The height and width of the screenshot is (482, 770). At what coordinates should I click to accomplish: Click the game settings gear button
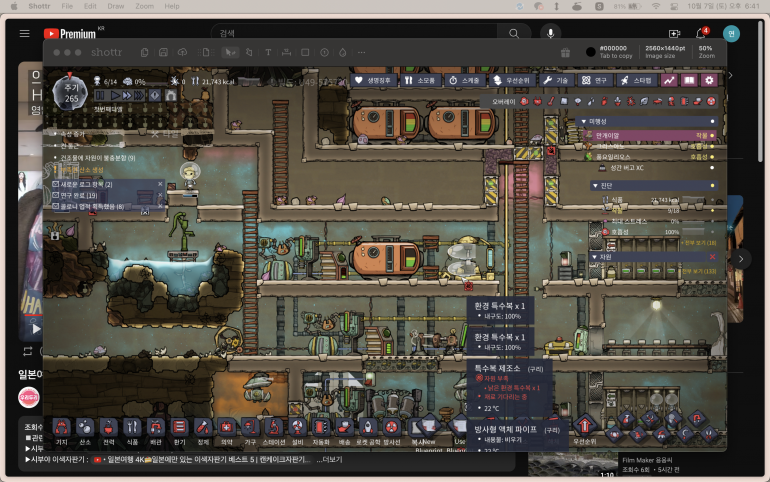pyautogui.click(x=709, y=80)
